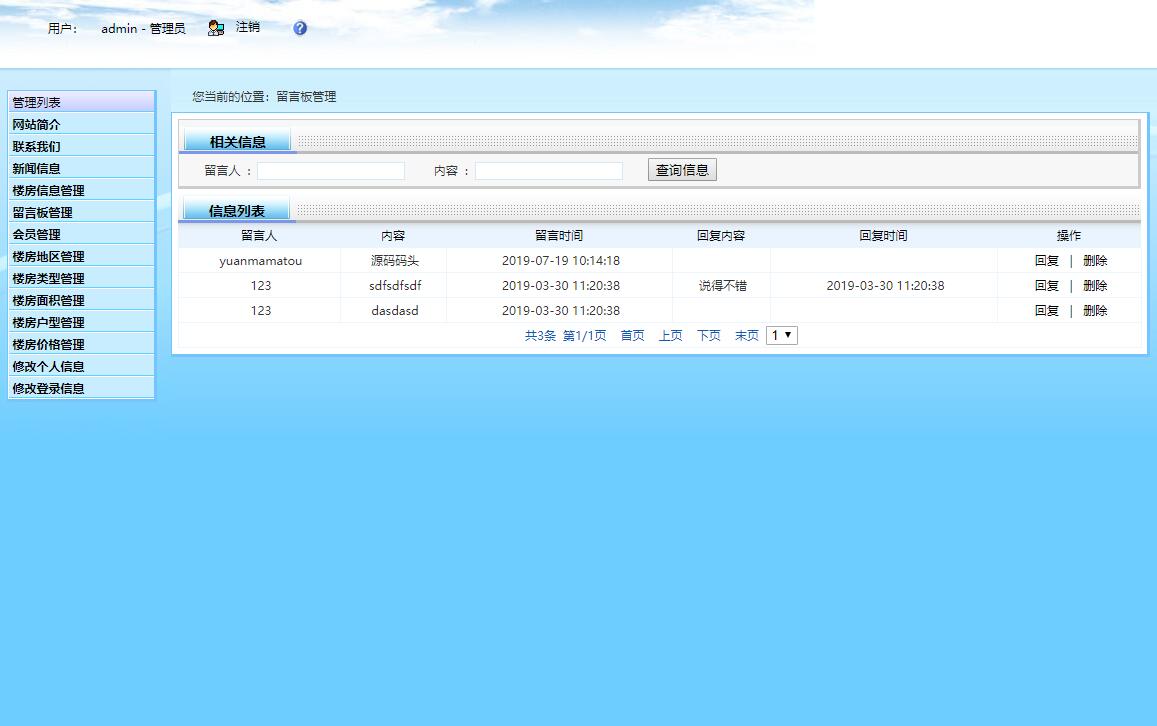Click the 留言人 search input field

(330, 169)
